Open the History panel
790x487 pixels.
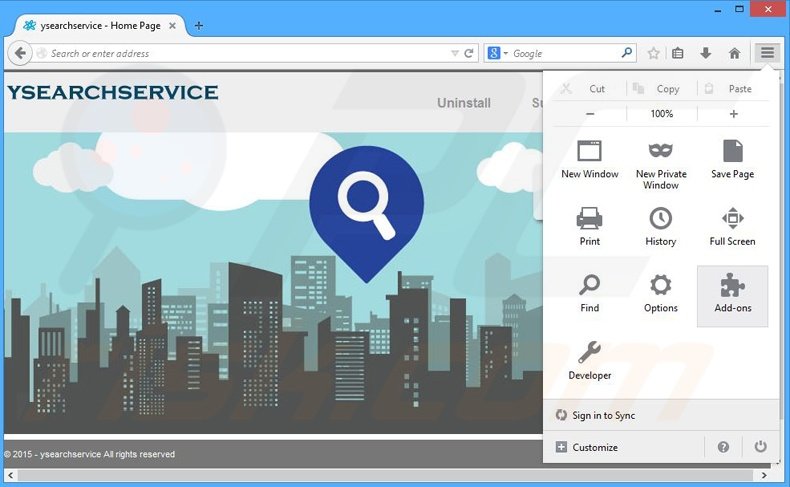661,227
